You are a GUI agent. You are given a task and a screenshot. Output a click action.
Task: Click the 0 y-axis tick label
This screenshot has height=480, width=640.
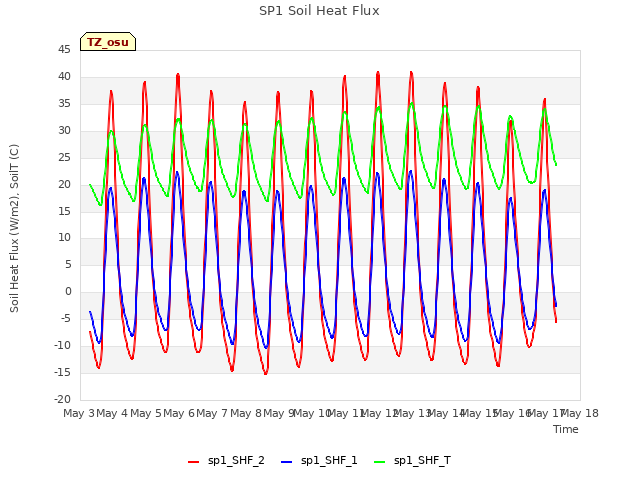68,292
